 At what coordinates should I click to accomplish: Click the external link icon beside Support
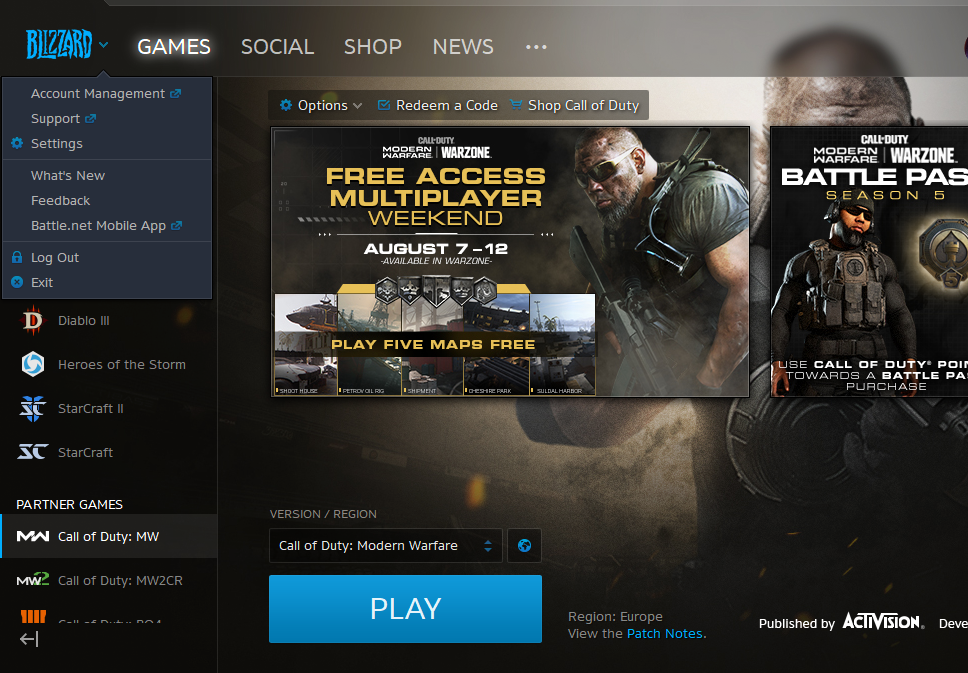point(91,118)
